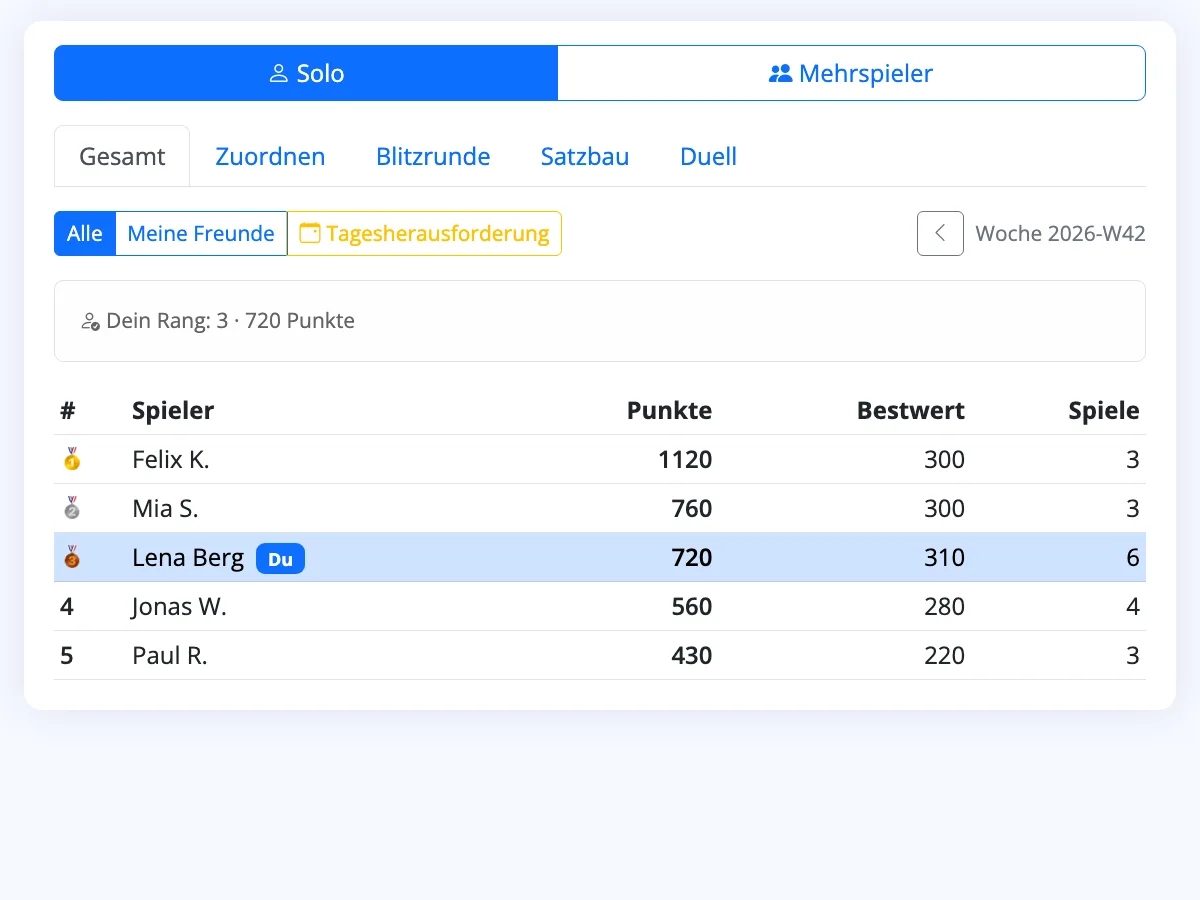Click the Jonas W. player row
The height and width of the screenshot is (900, 1200).
(x=600, y=606)
